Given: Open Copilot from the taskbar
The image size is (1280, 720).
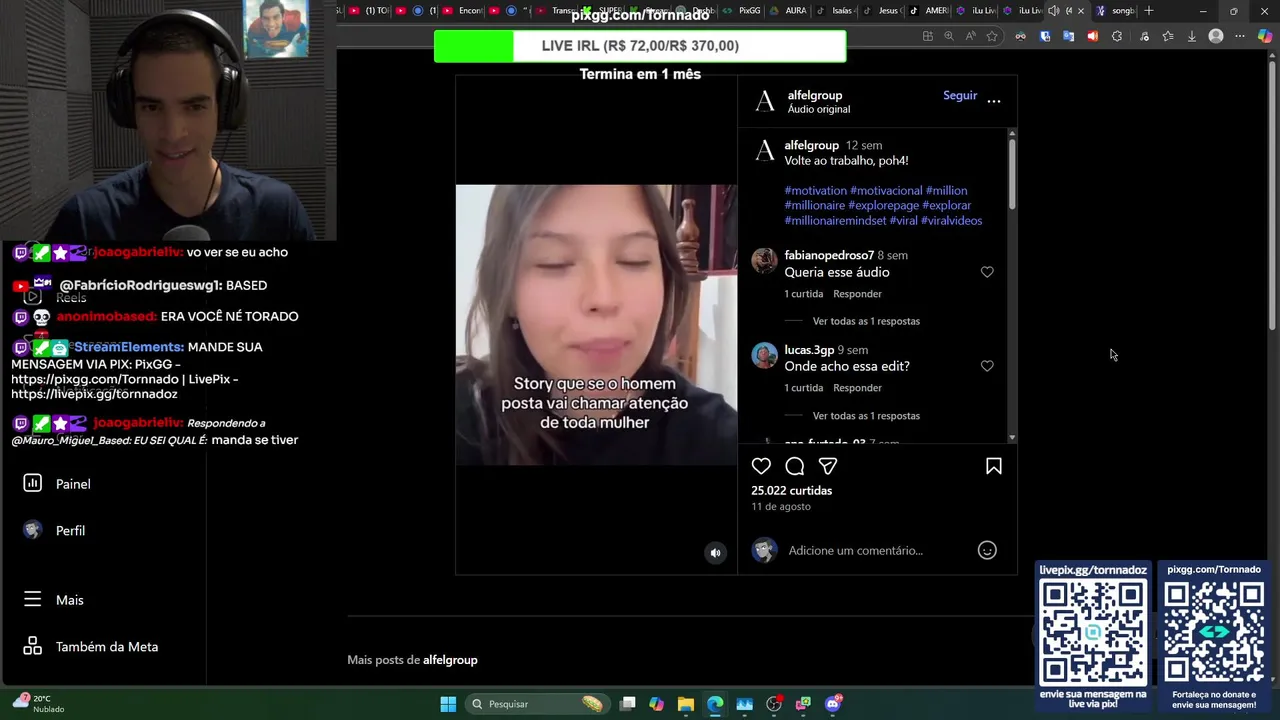Looking at the screenshot, I should tap(656, 704).
